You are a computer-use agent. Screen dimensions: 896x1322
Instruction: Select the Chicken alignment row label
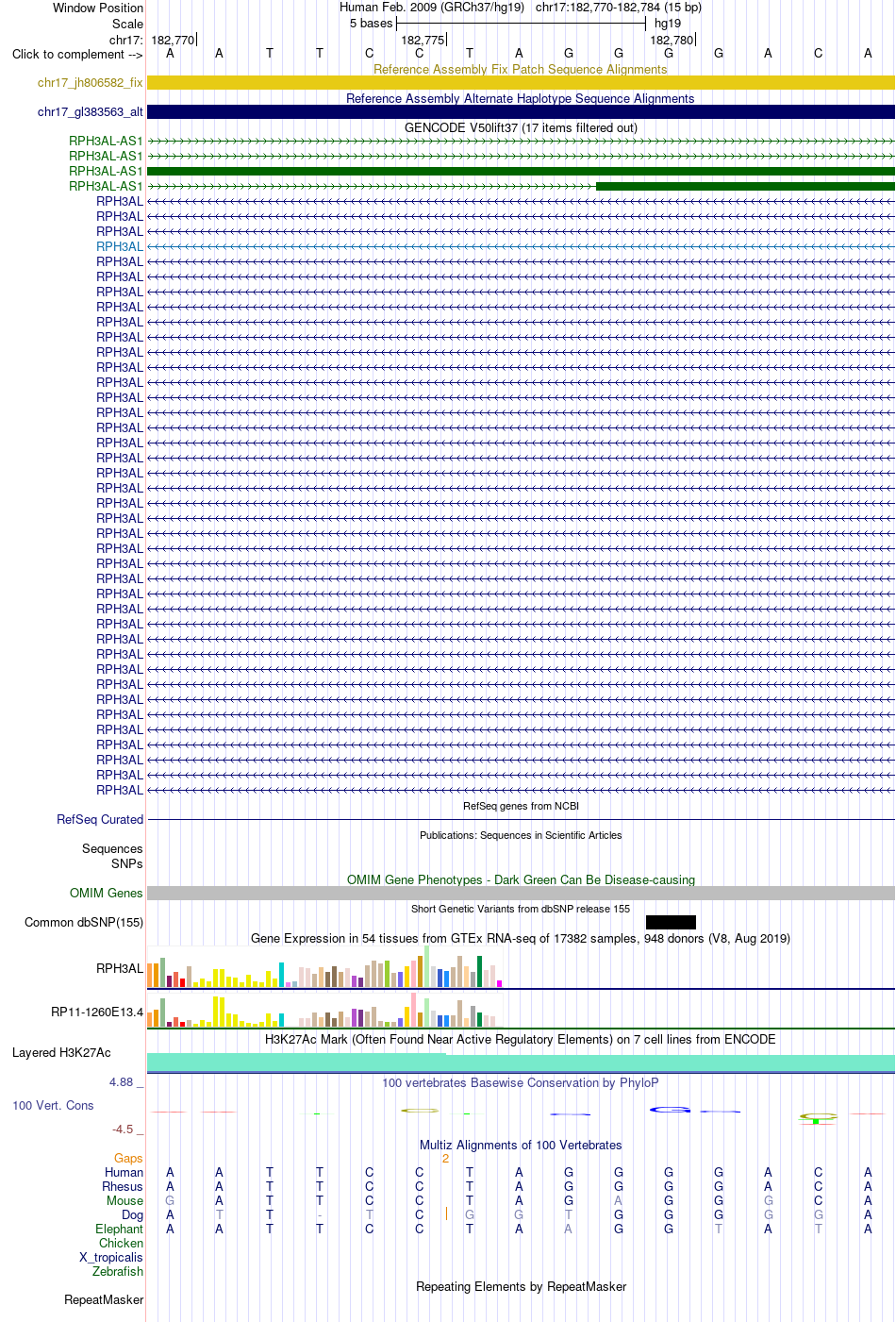click(x=121, y=1243)
